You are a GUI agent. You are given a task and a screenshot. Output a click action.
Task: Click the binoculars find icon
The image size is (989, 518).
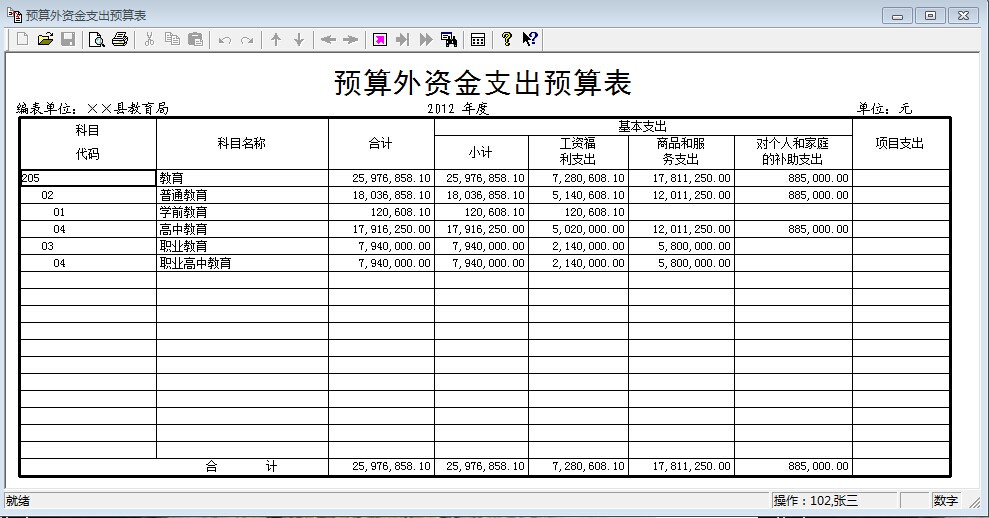[449, 39]
